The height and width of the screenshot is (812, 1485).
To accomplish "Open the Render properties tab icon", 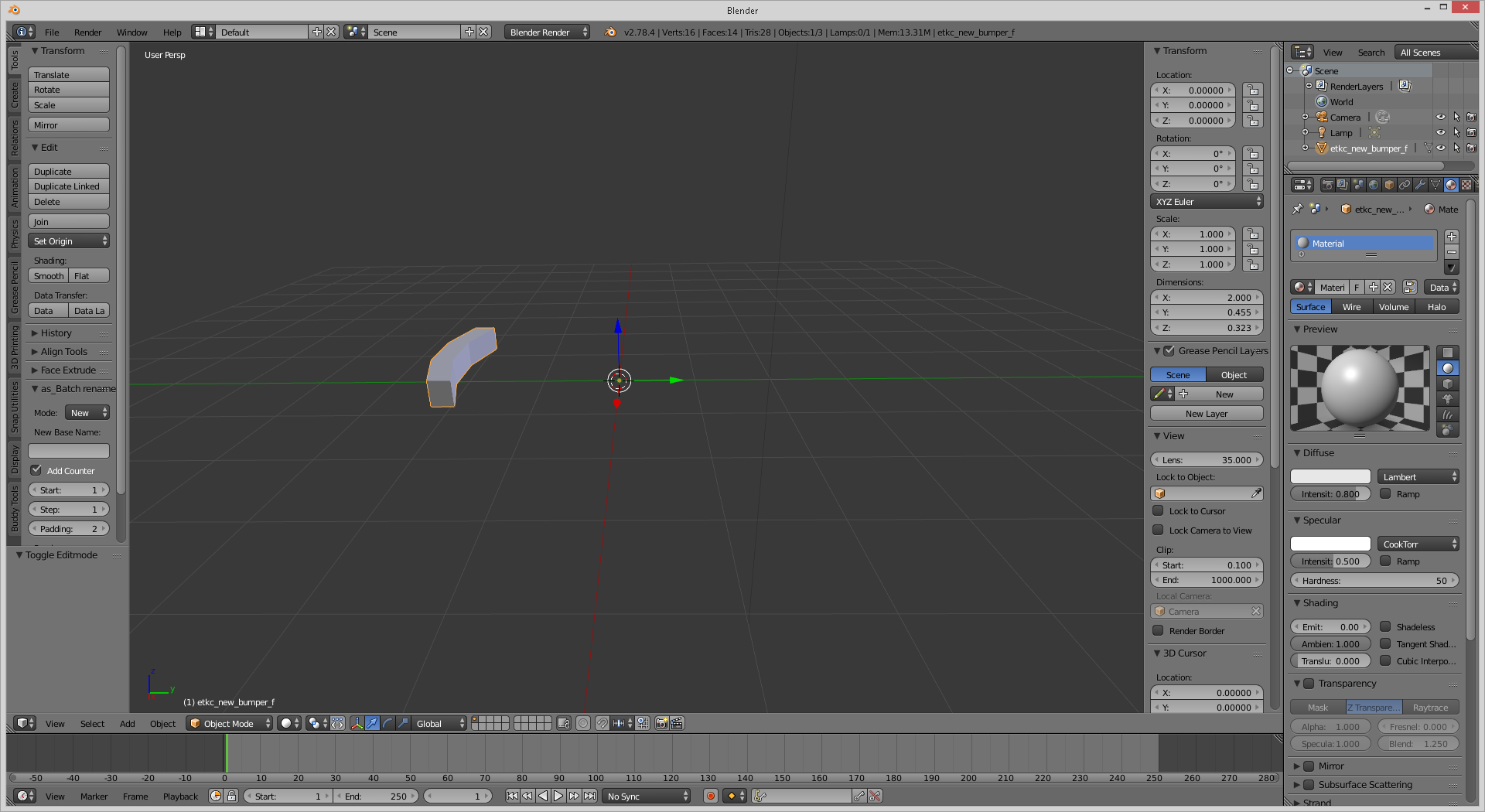I will (1327, 185).
